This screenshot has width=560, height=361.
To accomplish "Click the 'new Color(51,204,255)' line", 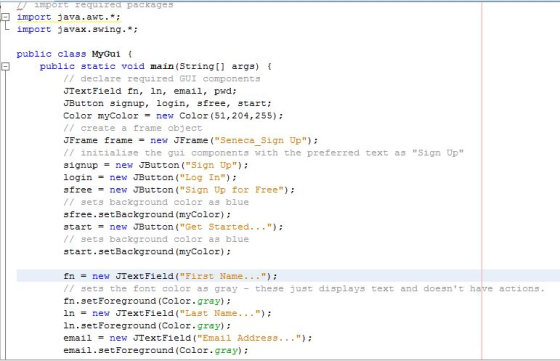I will point(173,116).
